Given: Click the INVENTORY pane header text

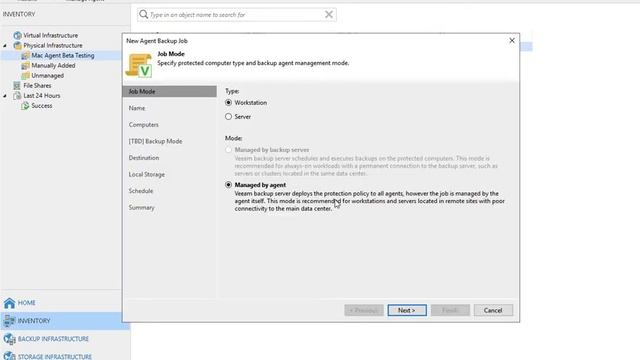Looking at the screenshot, I should coord(19,14).
